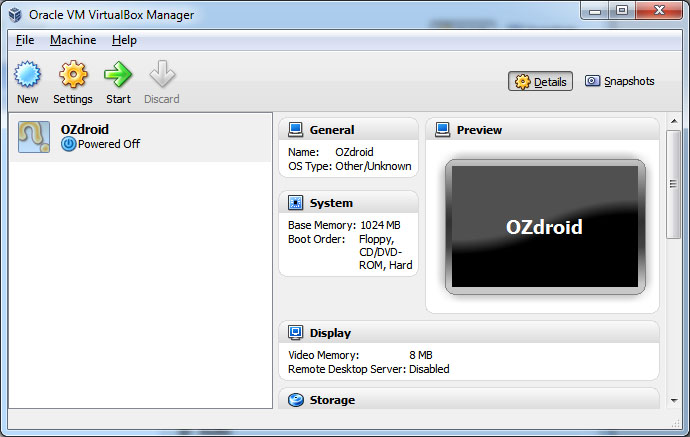Open the Help menu
The height and width of the screenshot is (437, 690).
124,40
